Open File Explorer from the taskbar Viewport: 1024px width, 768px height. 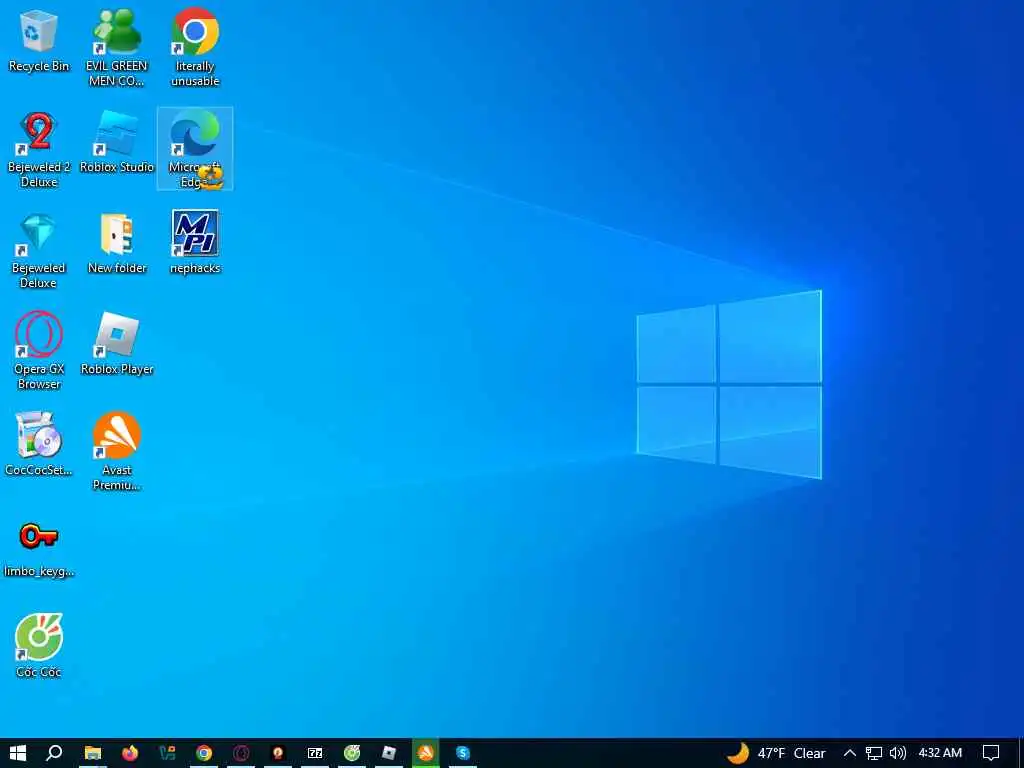click(x=93, y=753)
